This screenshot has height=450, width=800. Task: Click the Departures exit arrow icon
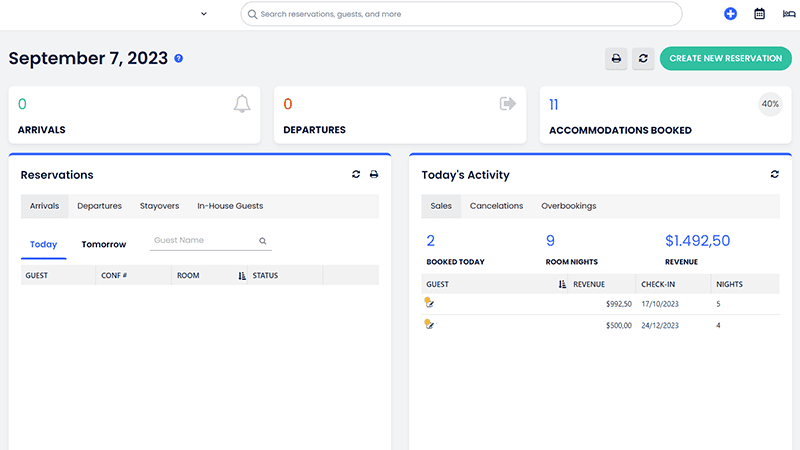508,104
